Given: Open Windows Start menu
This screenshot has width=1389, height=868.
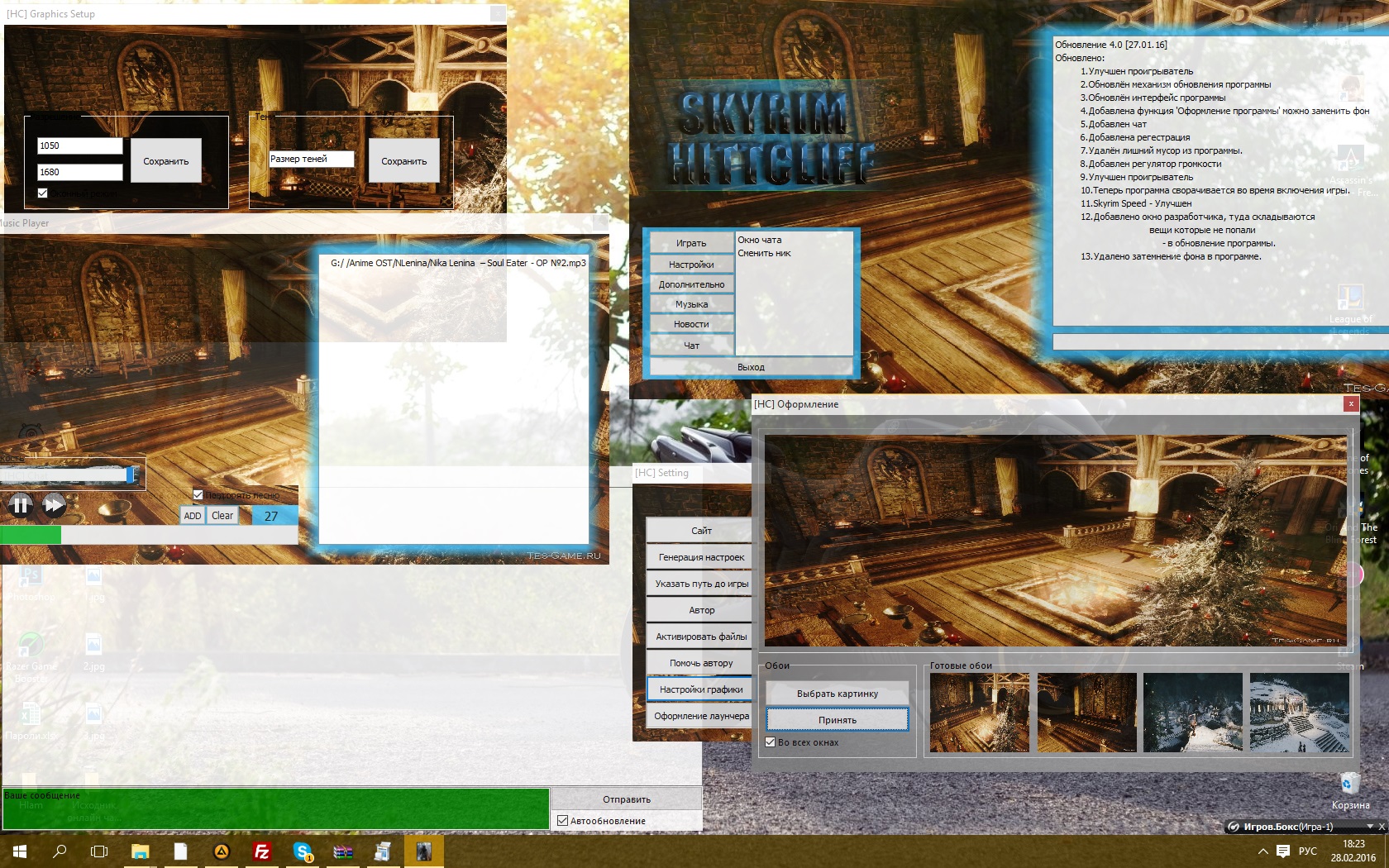Looking at the screenshot, I should pos(20,851).
